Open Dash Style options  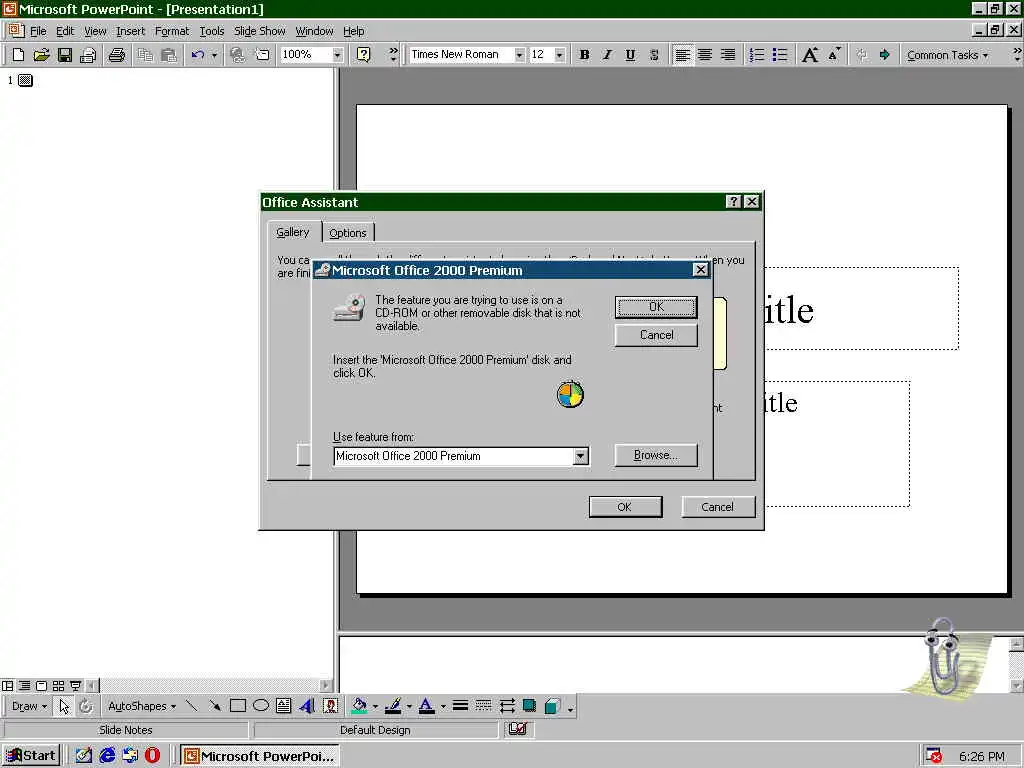pyautogui.click(x=483, y=705)
